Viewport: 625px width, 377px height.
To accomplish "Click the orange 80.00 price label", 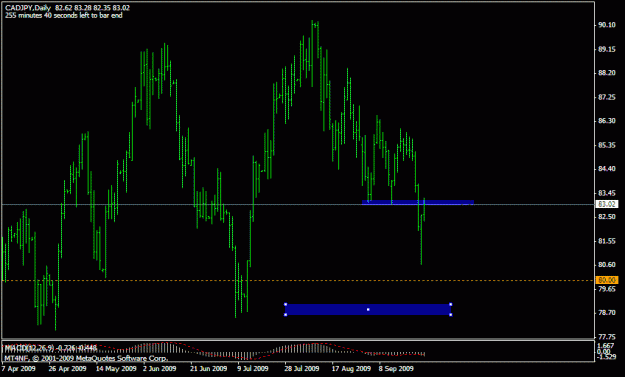I will 606,280.
